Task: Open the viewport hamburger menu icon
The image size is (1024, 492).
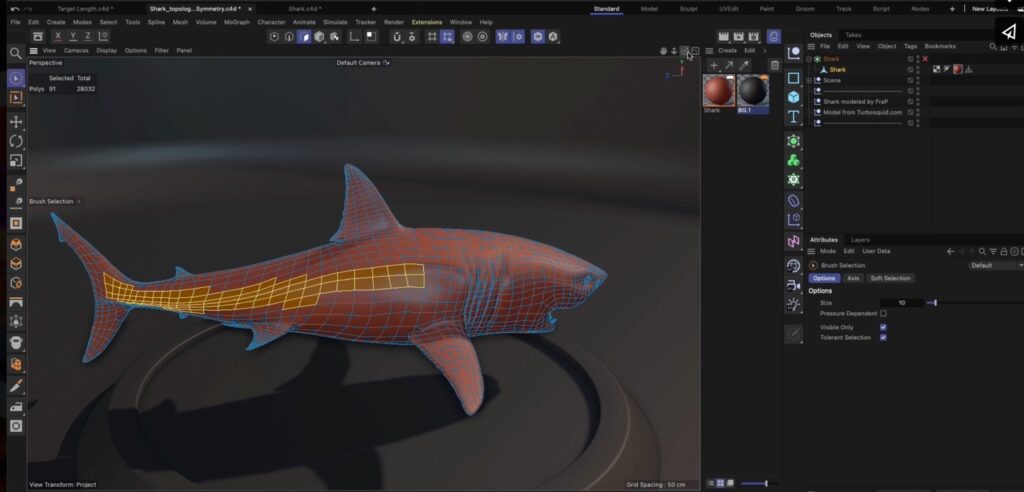Action: pos(33,50)
